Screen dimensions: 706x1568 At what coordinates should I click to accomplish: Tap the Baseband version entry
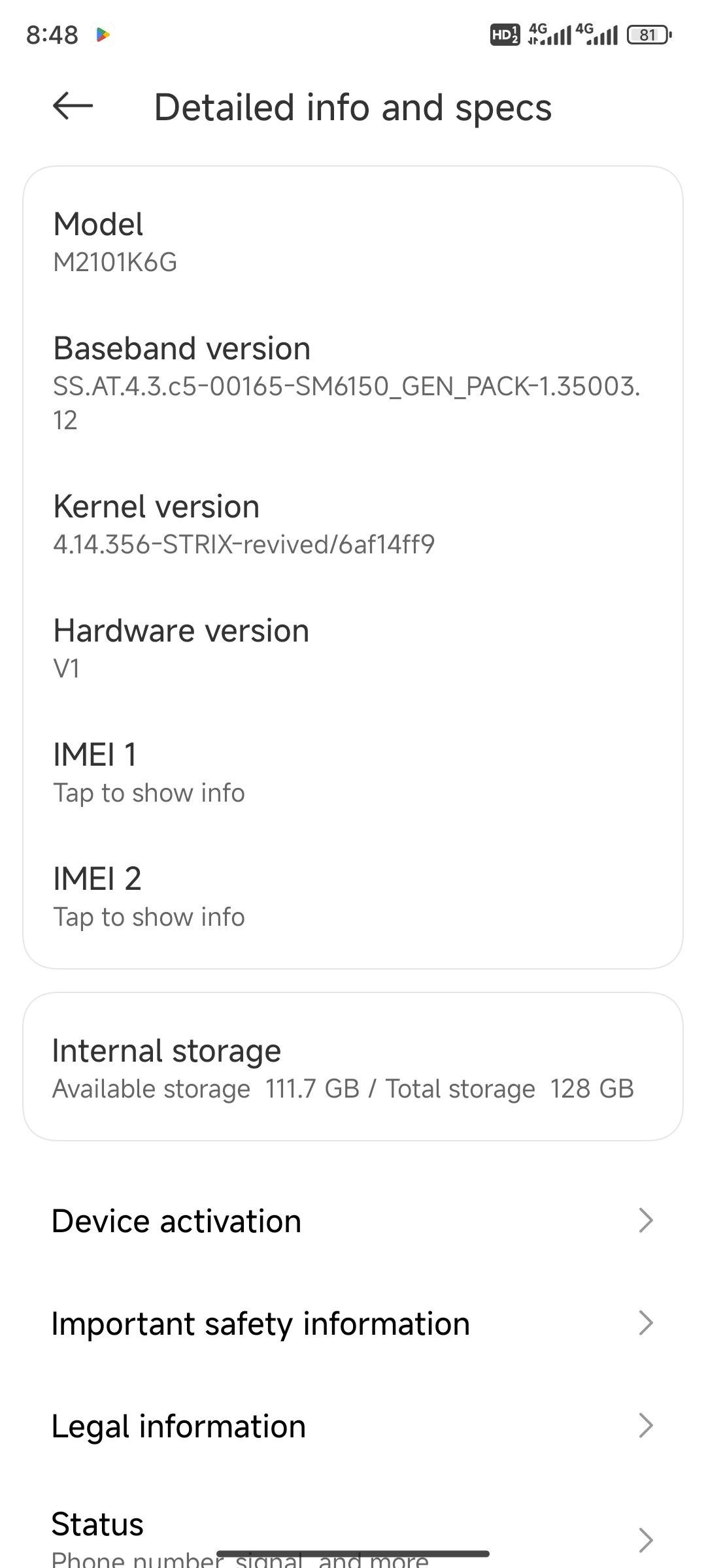click(x=353, y=382)
